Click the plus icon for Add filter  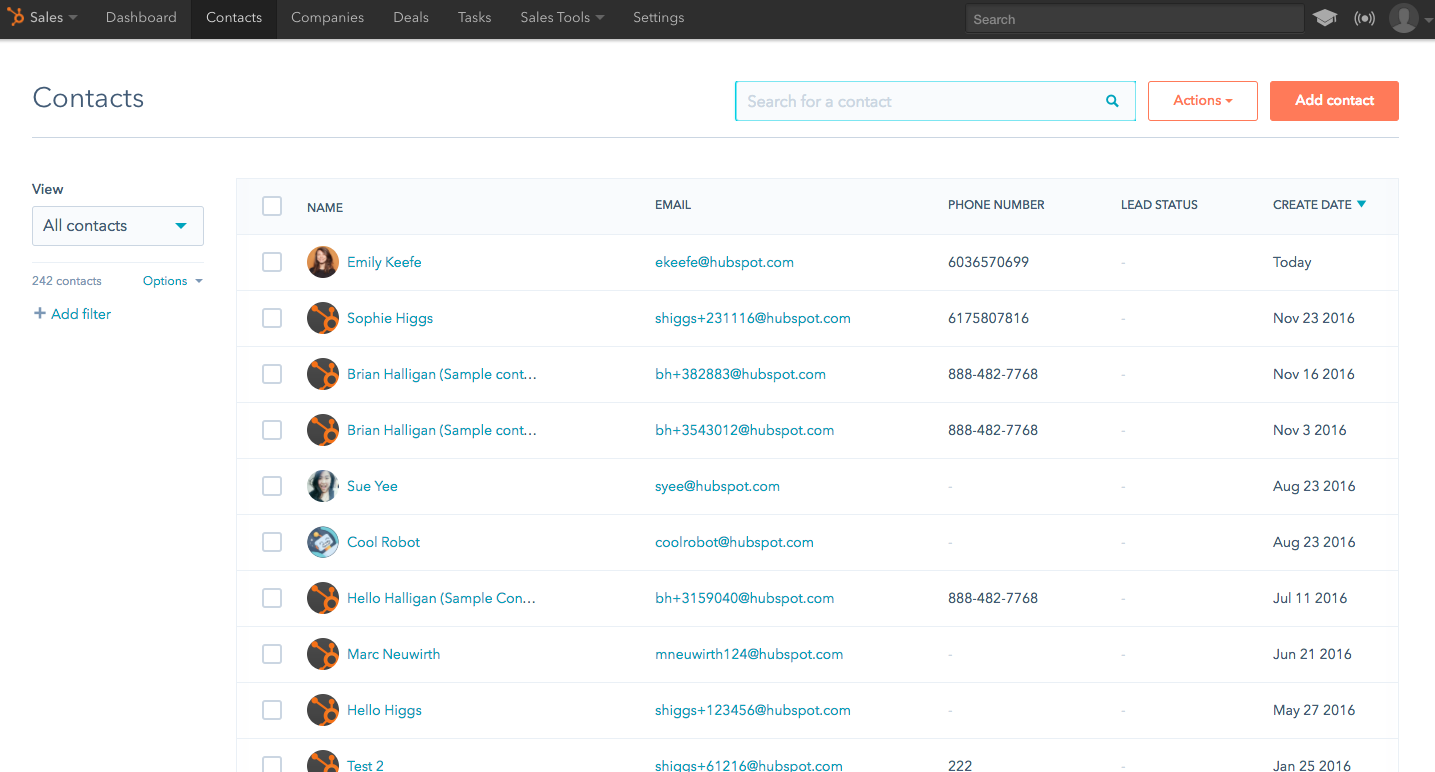pyautogui.click(x=40, y=313)
